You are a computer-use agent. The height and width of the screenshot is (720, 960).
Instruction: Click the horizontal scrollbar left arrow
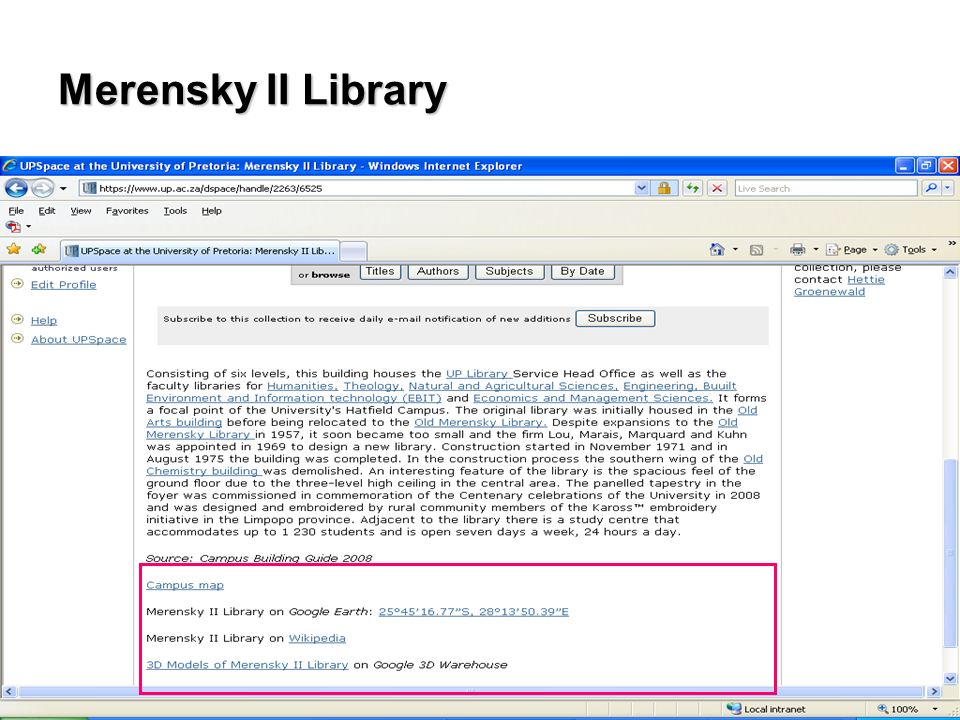pyautogui.click(x=9, y=692)
